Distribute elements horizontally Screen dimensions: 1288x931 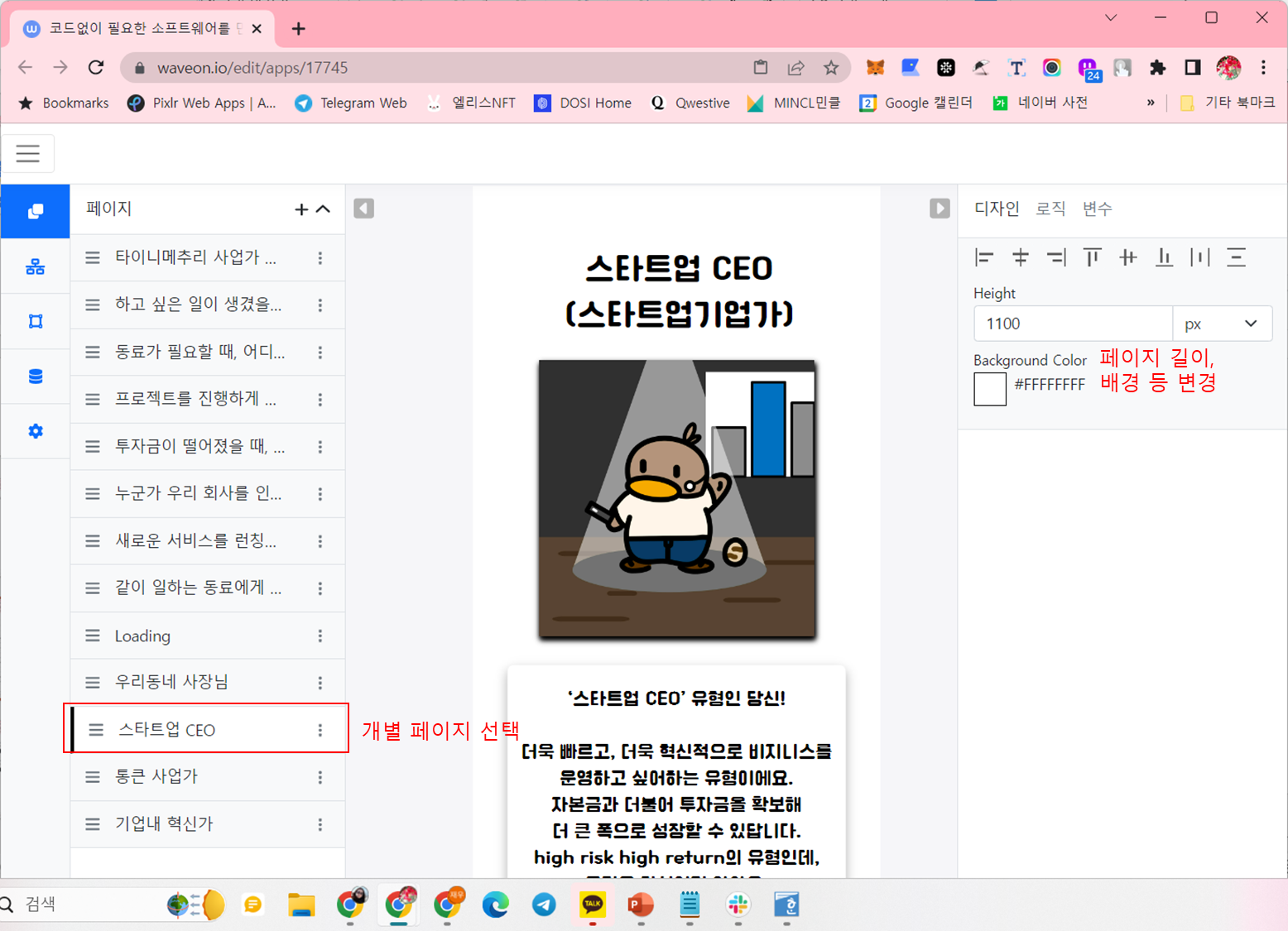pos(1200,257)
